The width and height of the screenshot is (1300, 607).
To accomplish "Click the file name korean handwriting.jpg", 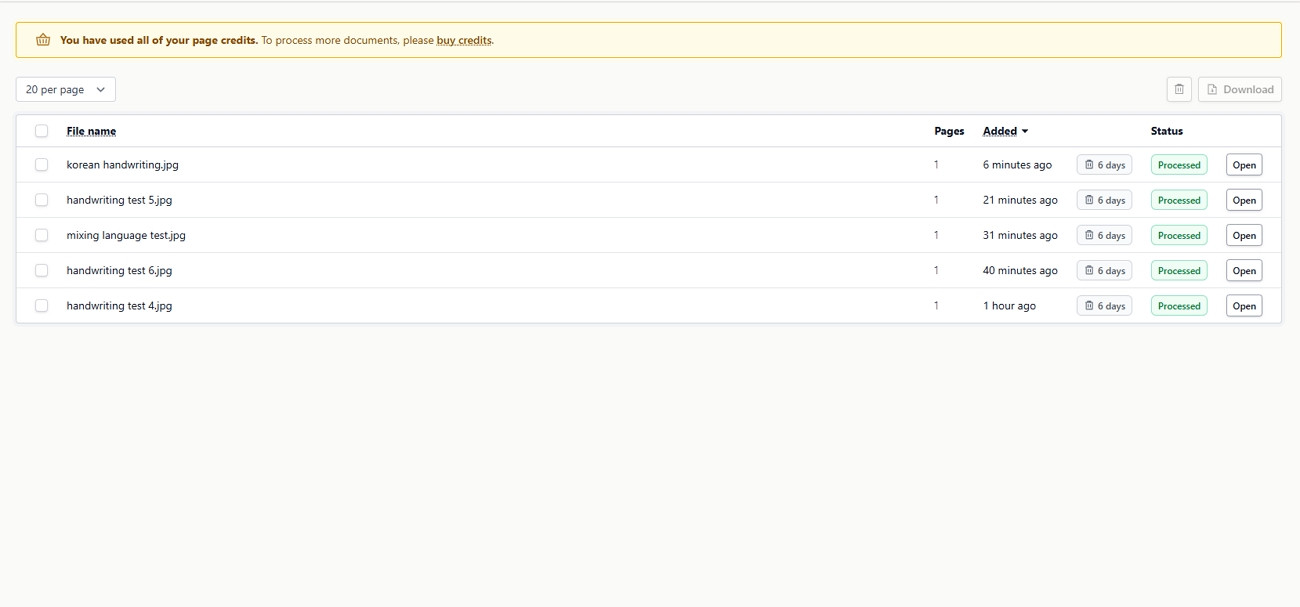I will (x=123, y=165).
